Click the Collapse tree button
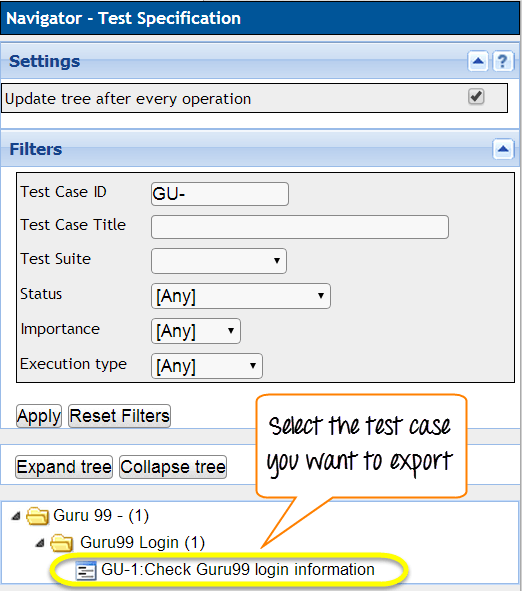The width and height of the screenshot is (522, 591). pos(173,467)
